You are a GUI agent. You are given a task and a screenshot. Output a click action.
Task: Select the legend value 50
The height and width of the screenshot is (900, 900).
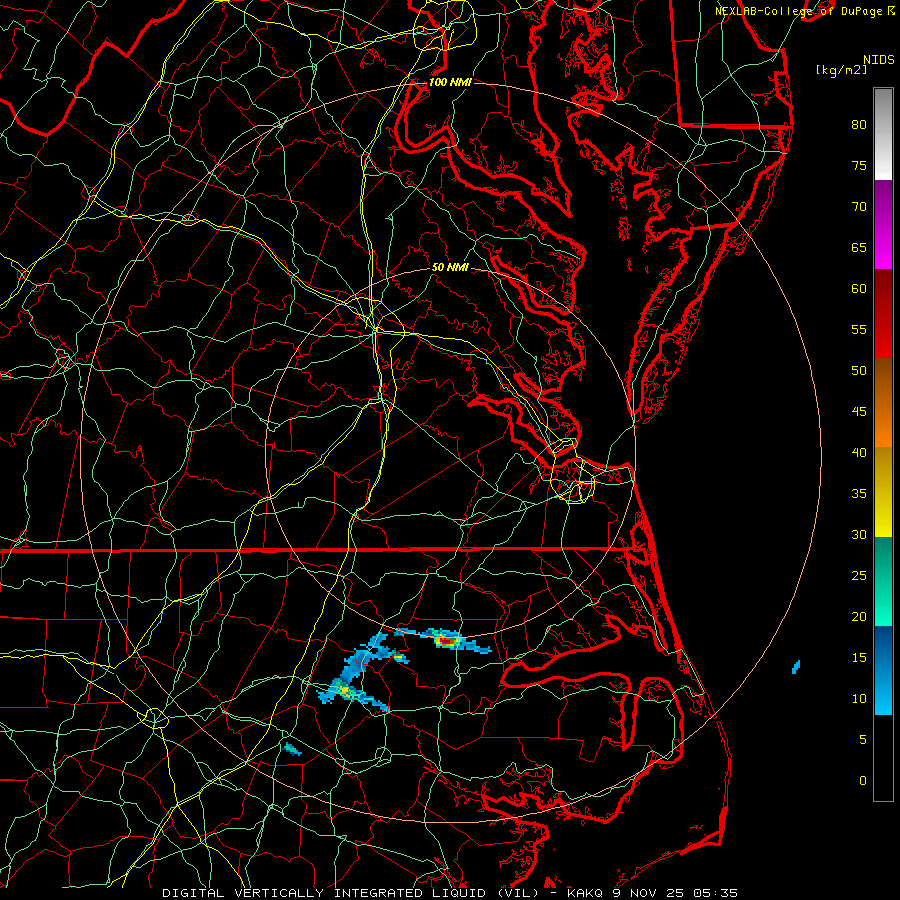859,370
